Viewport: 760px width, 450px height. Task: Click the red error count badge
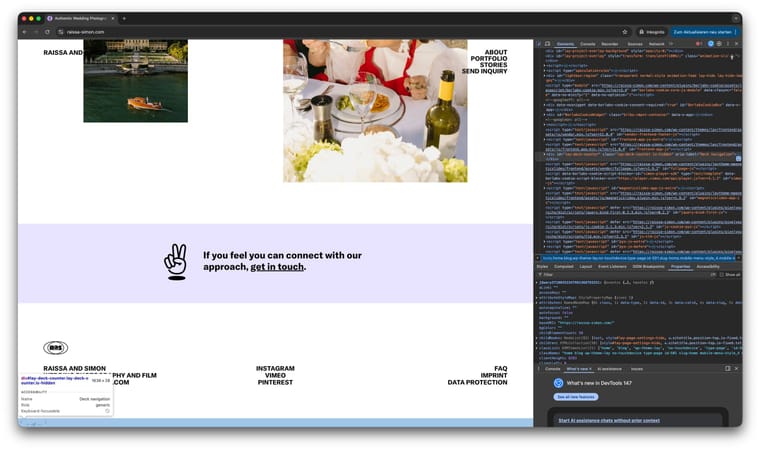pyautogui.click(x=698, y=44)
